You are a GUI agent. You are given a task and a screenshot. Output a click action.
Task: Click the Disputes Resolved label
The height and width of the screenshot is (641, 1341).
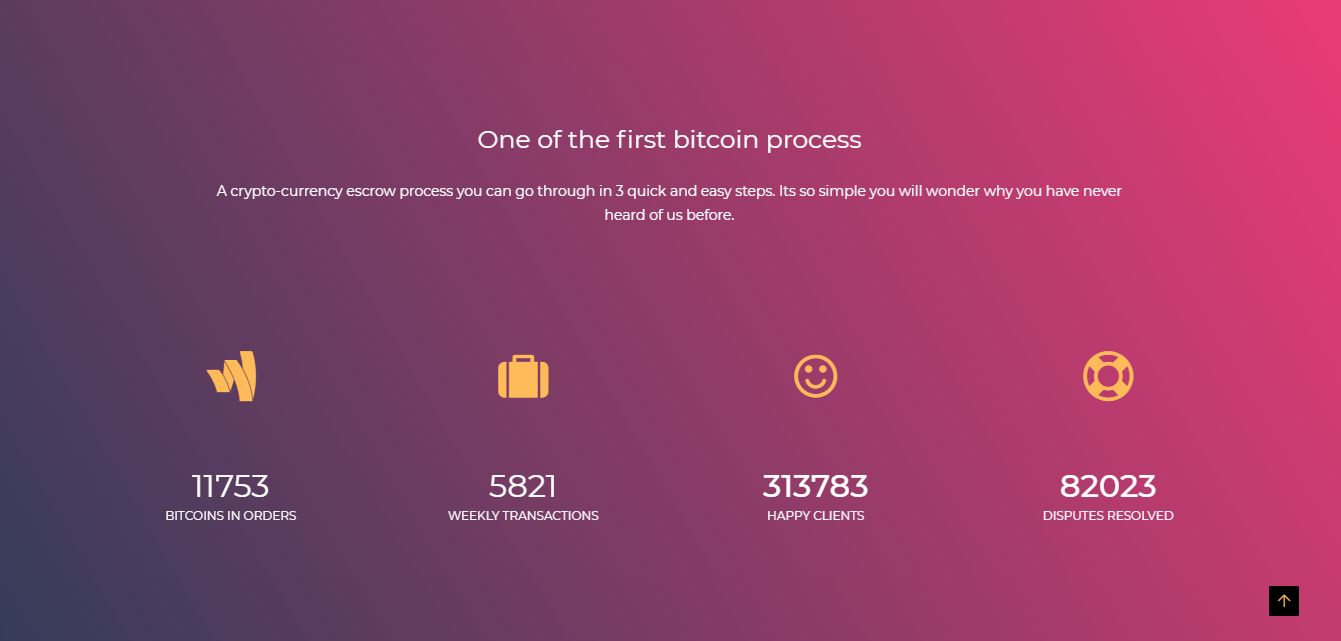pos(1108,516)
